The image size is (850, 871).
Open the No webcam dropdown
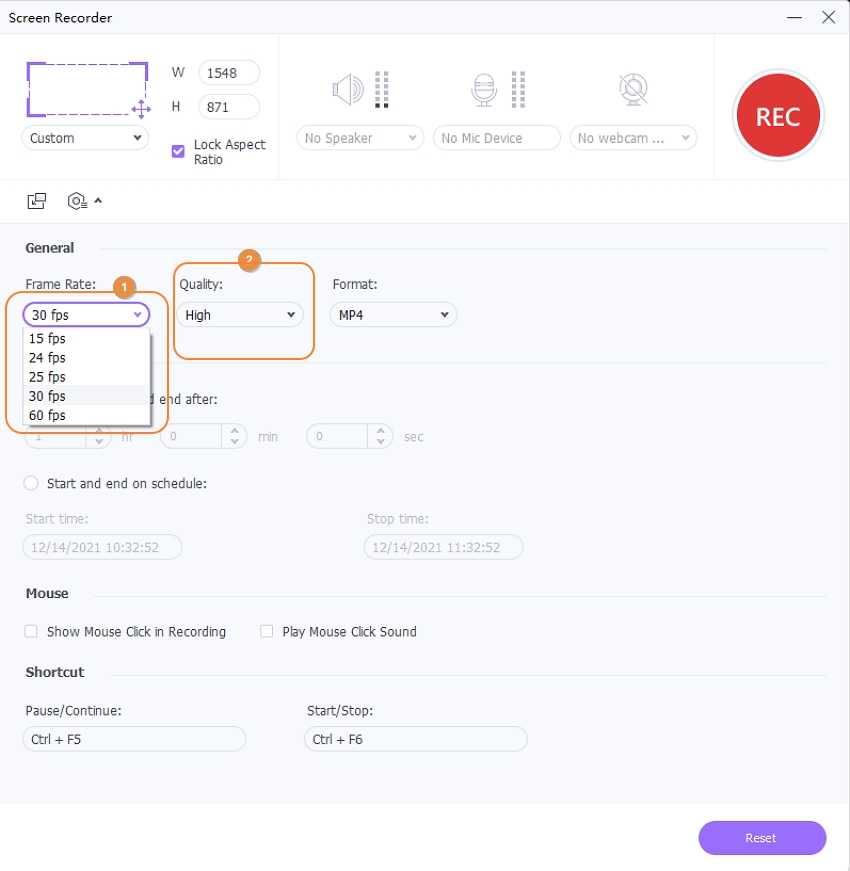pyautogui.click(x=633, y=138)
